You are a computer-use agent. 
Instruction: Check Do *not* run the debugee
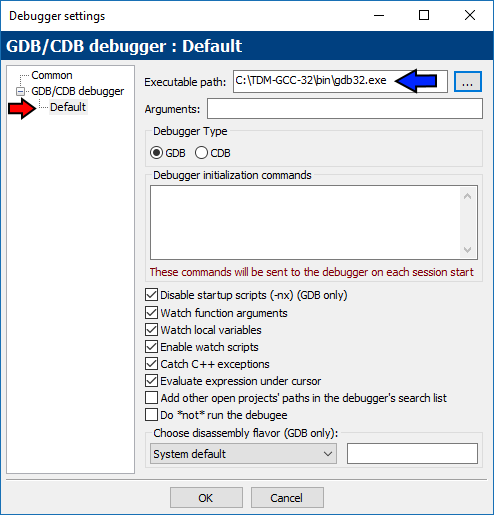pyautogui.click(x=151, y=415)
